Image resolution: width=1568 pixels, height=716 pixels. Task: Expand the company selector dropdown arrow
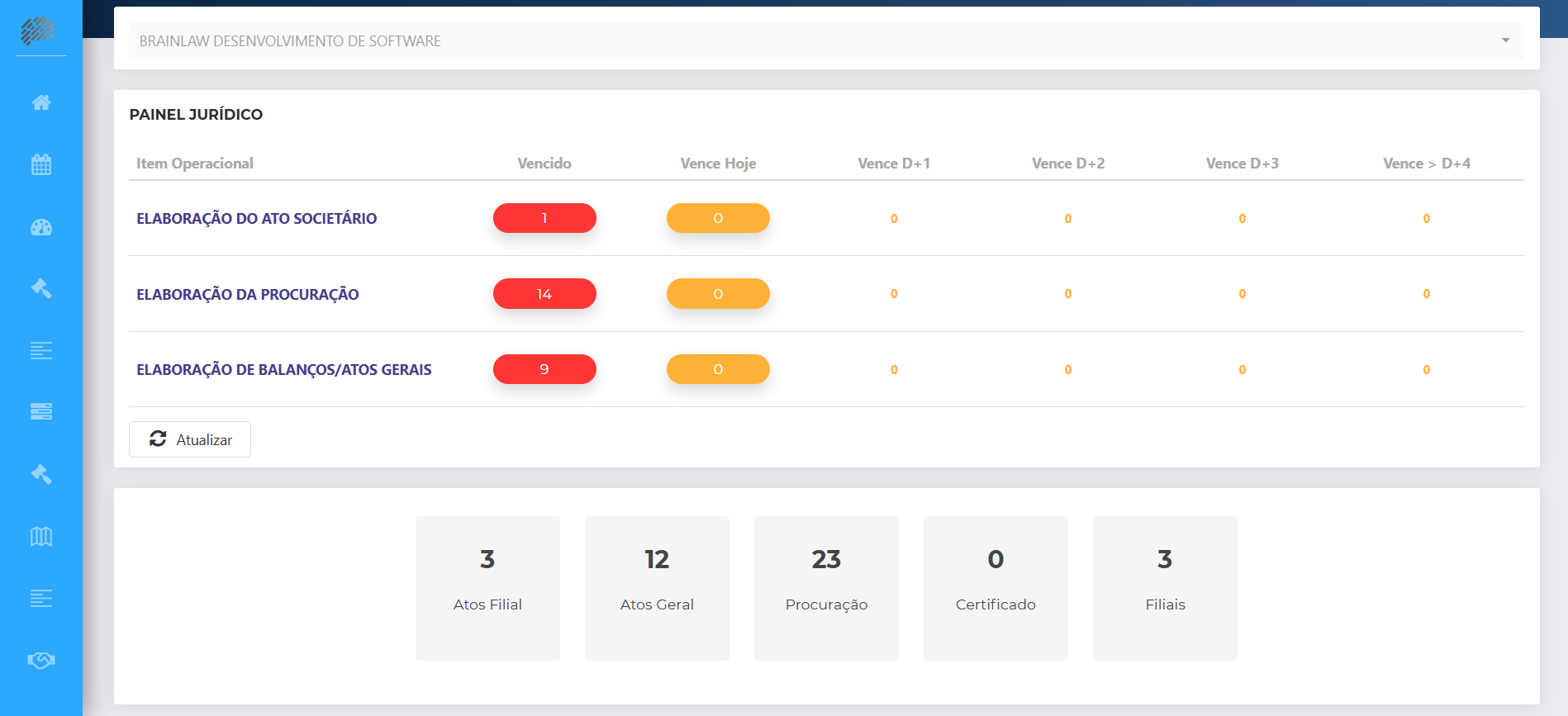(x=1505, y=40)
